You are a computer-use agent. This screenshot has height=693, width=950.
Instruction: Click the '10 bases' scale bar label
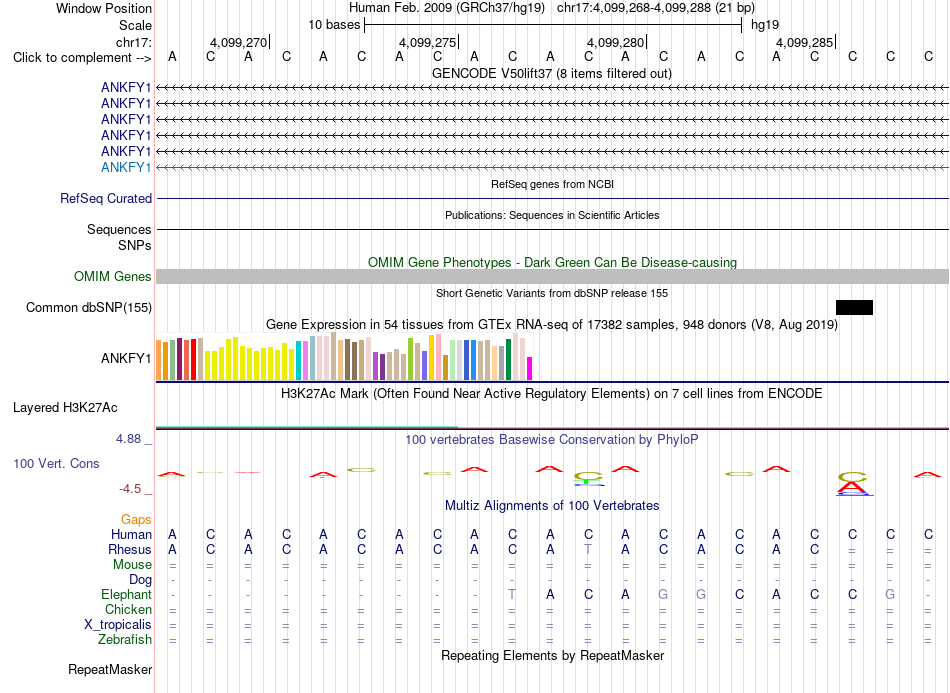334,25
